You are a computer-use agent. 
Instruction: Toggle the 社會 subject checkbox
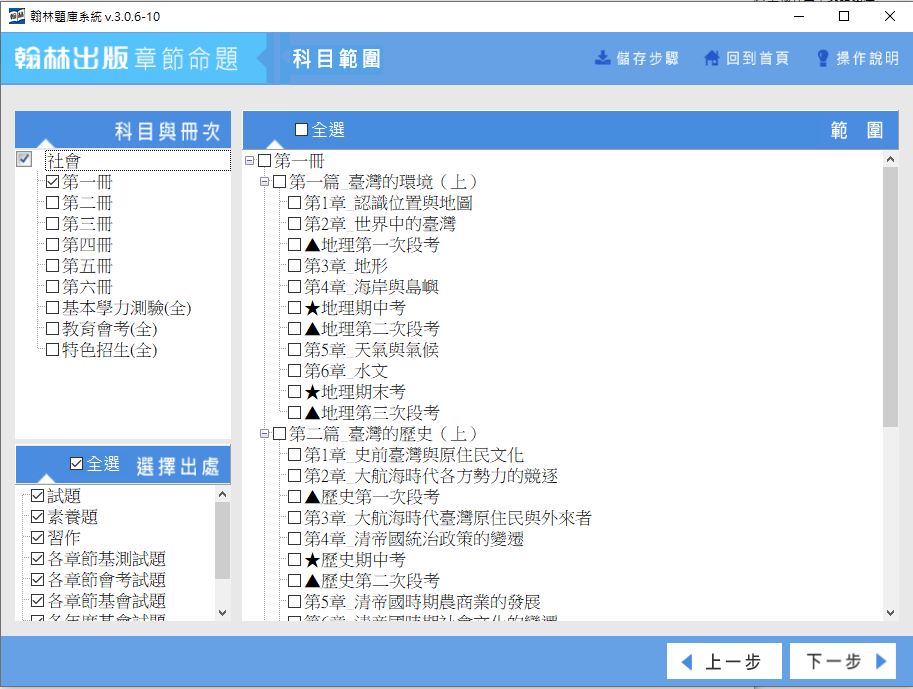24,159
